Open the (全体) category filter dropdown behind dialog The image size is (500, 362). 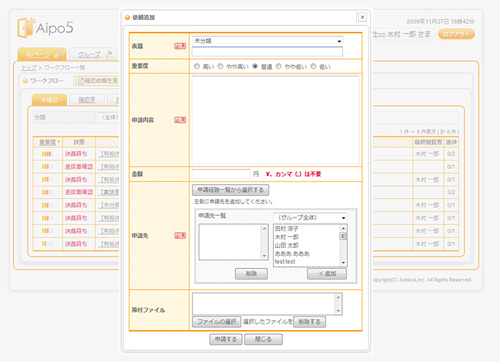point(109,117)
